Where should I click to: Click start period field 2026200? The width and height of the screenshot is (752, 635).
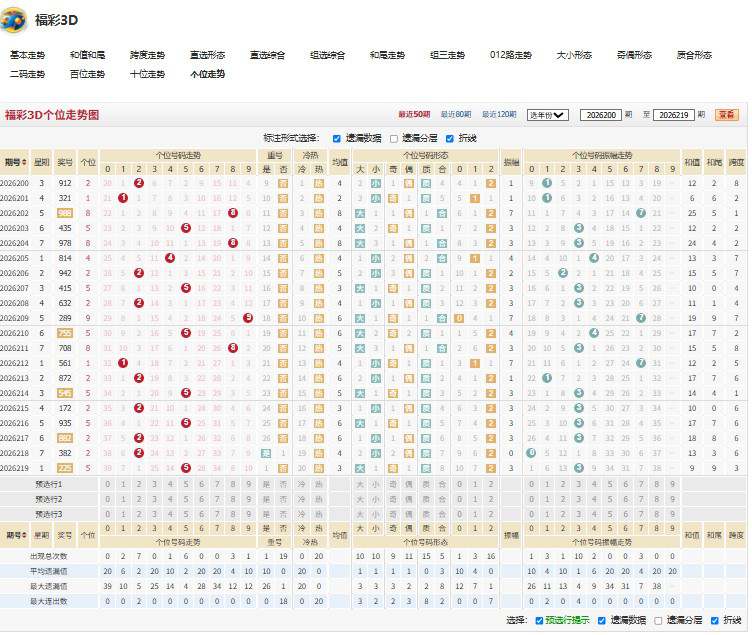601,115
